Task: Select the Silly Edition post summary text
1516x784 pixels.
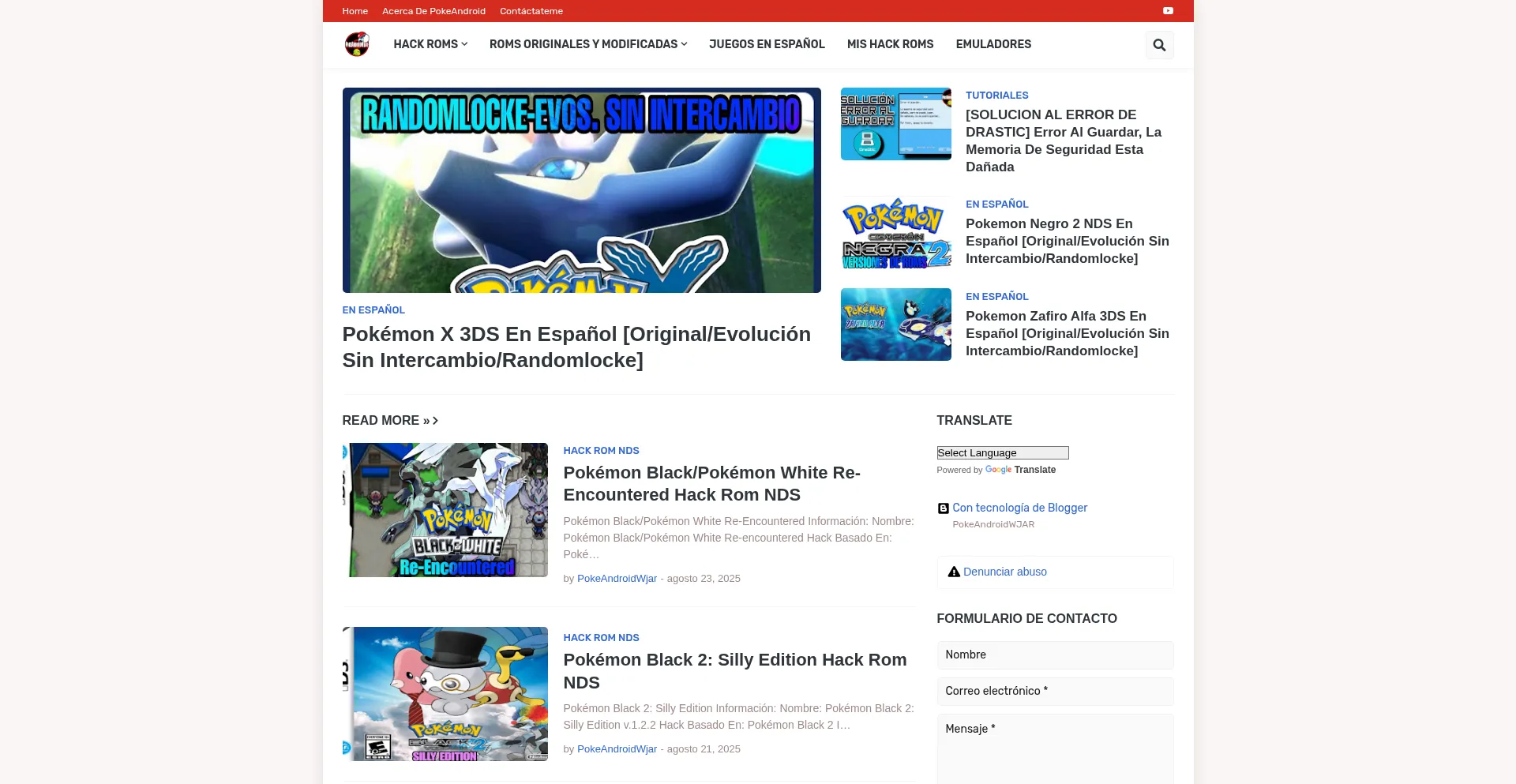Action: 738,717
